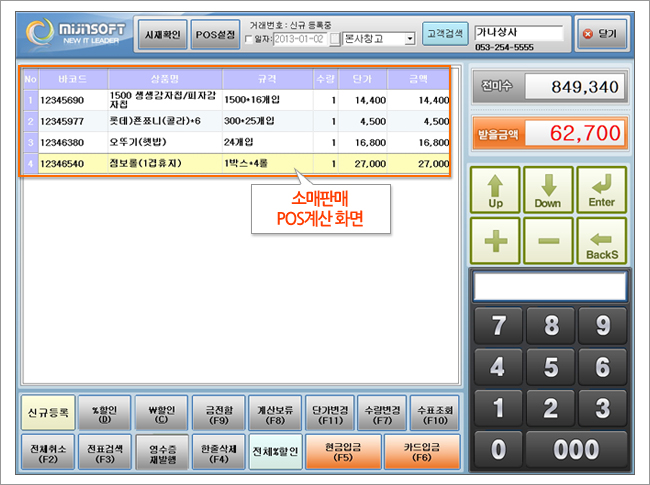Click 고객검색 customer search button
This screenshot has height=485, width=650.
point(445,34)
